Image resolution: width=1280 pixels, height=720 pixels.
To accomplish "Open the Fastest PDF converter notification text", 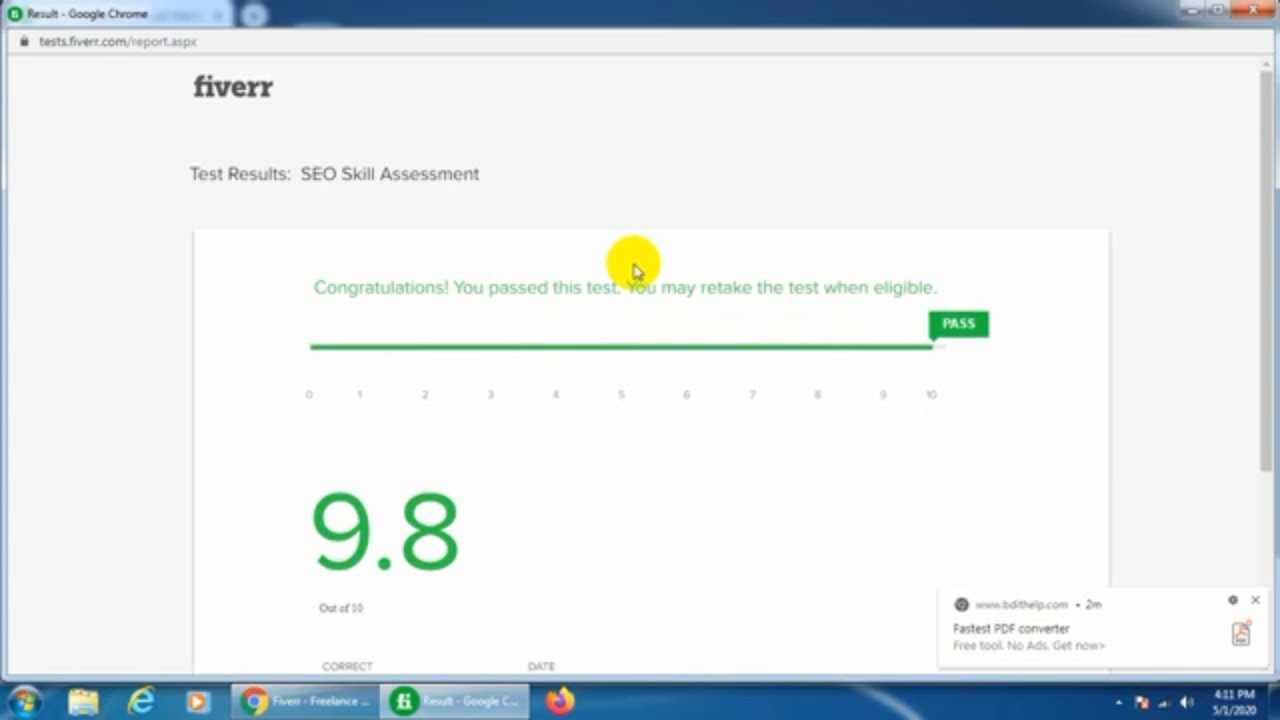I will click(x=1011, y=629).
